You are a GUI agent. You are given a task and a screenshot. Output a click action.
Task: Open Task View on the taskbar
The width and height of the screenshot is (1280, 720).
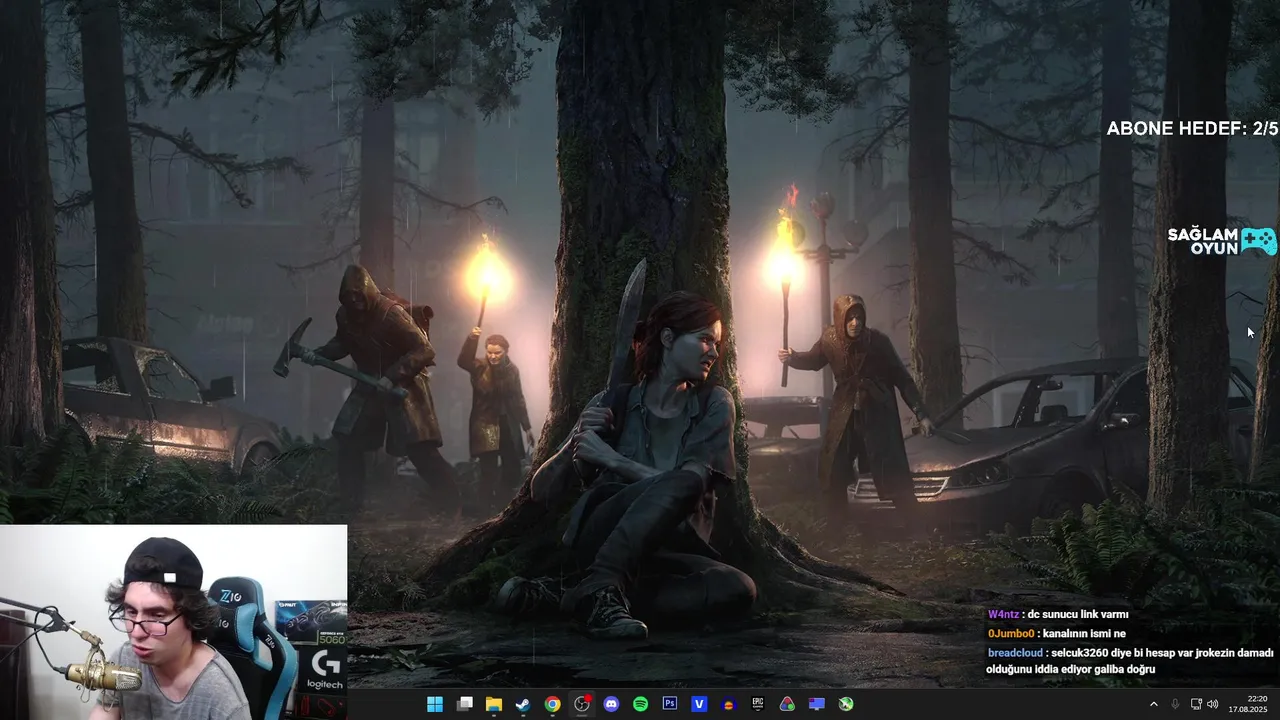pos(464,704)
